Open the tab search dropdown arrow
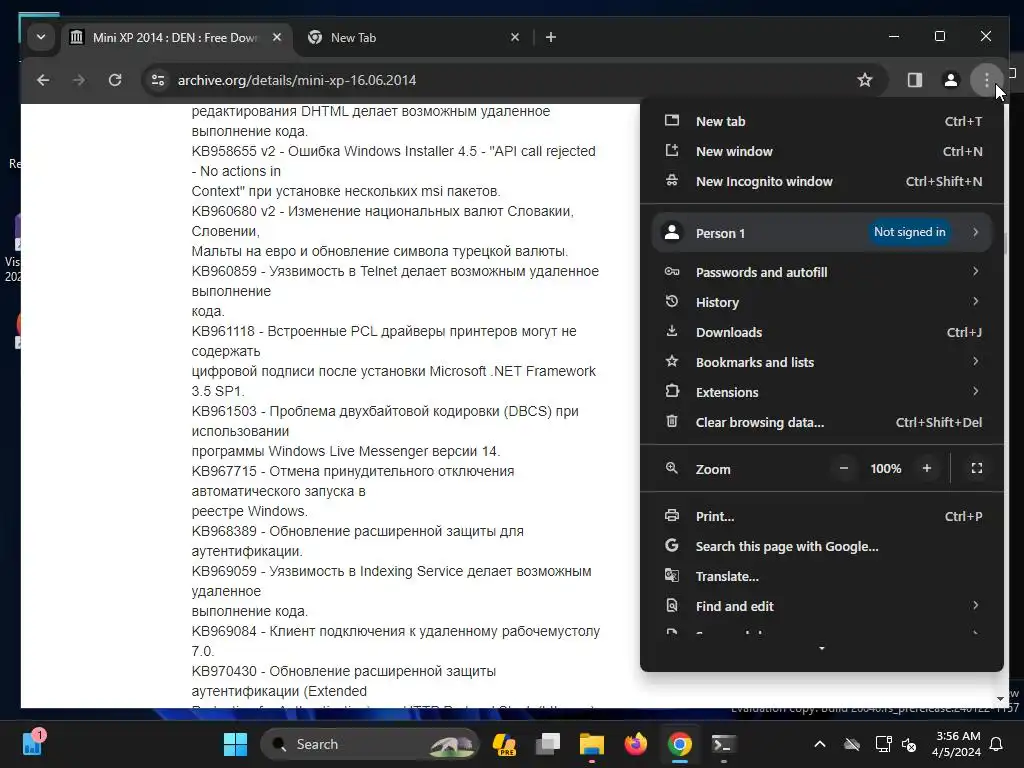Viewport: 1024px width, 768px height. click(x=41, y=37)
